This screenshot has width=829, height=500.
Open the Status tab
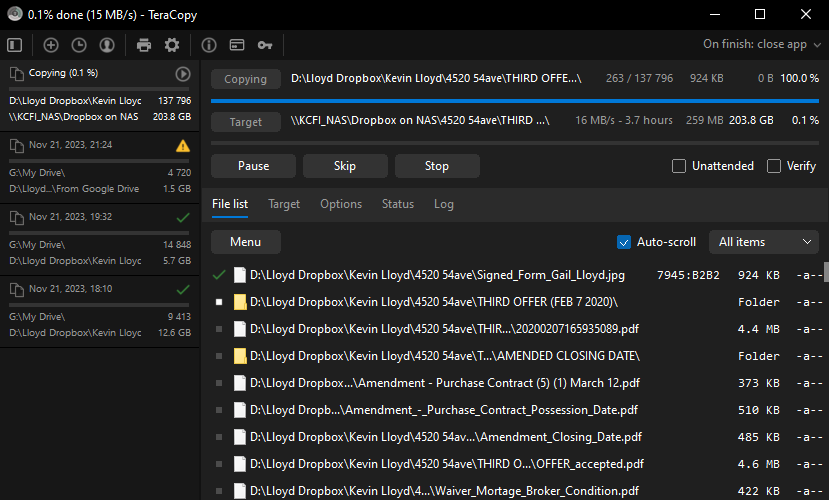click(398, 204)
